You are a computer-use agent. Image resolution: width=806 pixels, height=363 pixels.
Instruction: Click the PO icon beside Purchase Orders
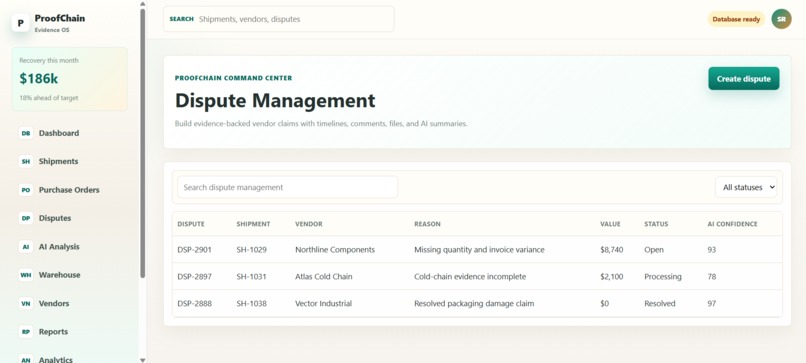[x=26, y=190]
